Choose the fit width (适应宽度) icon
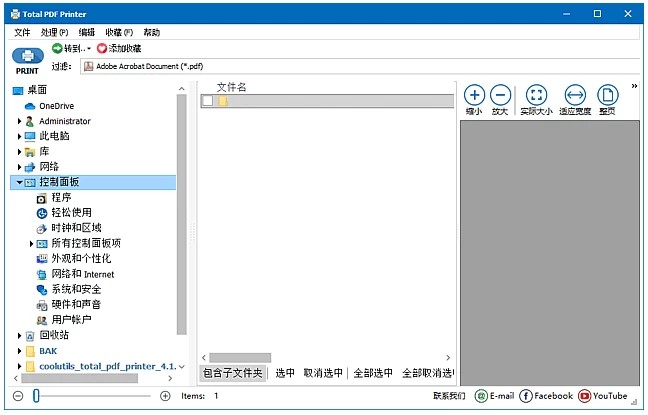The image size is (648, 415). point(575,96)
